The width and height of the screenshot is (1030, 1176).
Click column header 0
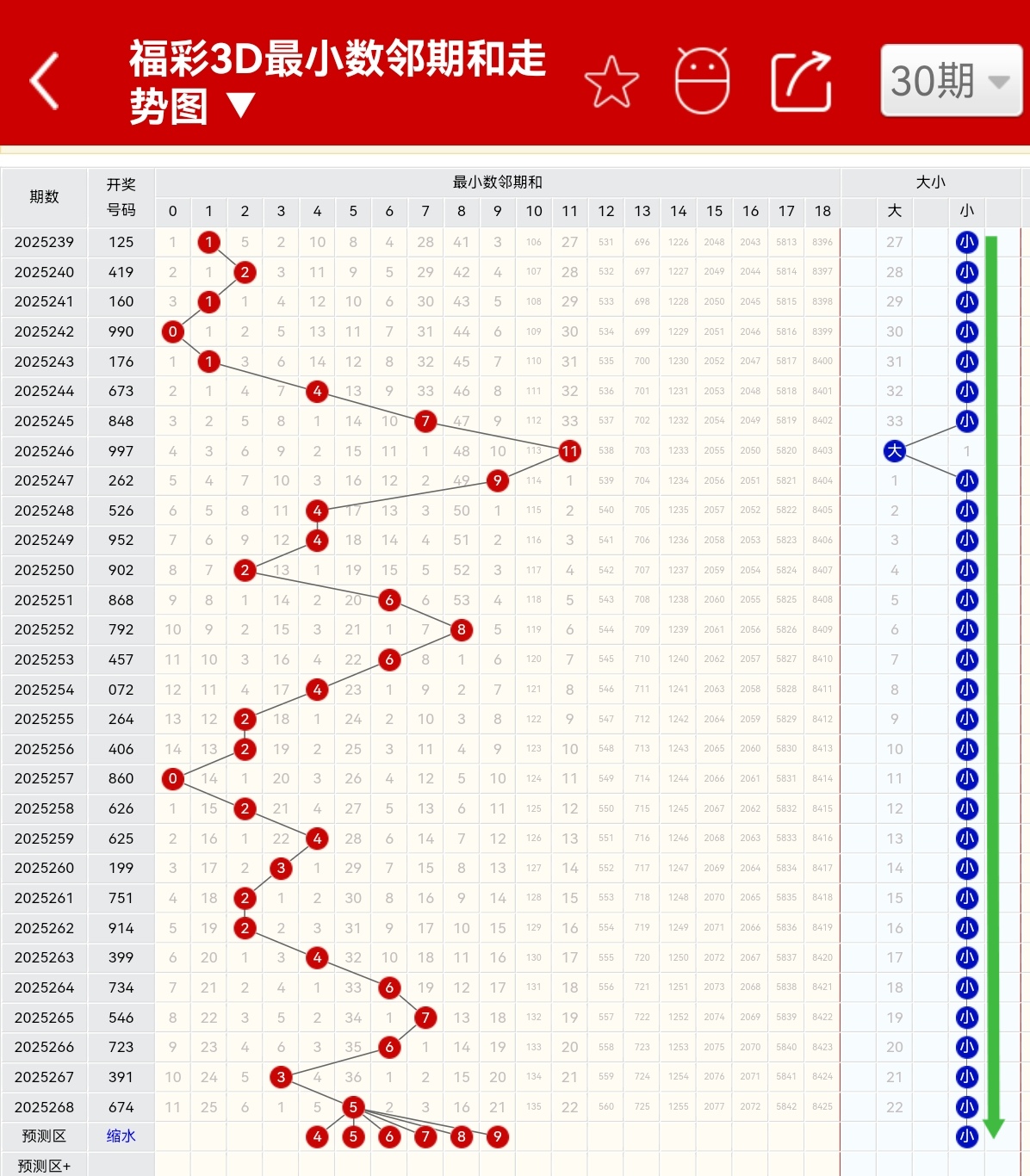(x=173, y=211)
